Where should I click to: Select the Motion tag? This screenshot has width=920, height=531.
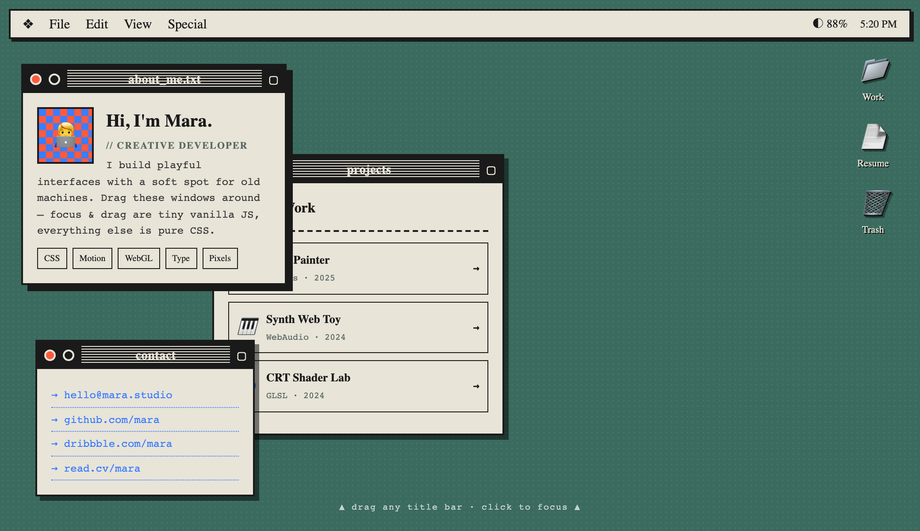tap(92, 258)
